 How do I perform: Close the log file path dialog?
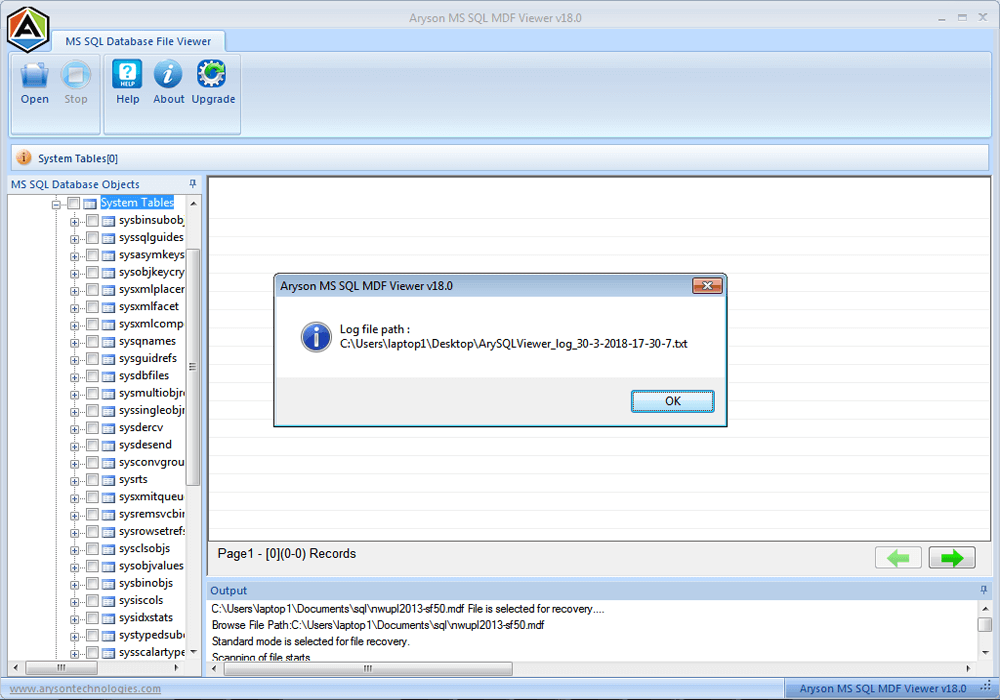tap(707, 286)
